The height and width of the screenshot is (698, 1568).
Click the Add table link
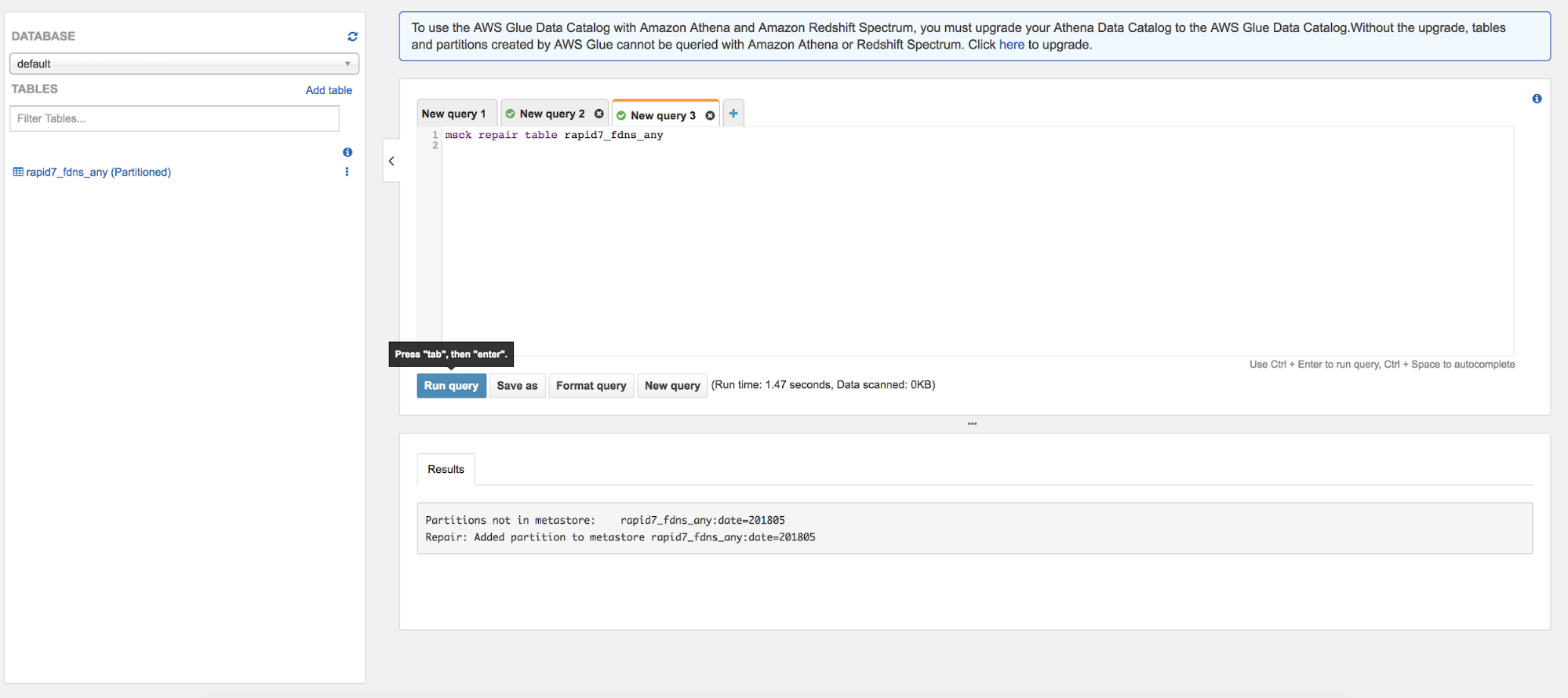(x=329, y=90)
